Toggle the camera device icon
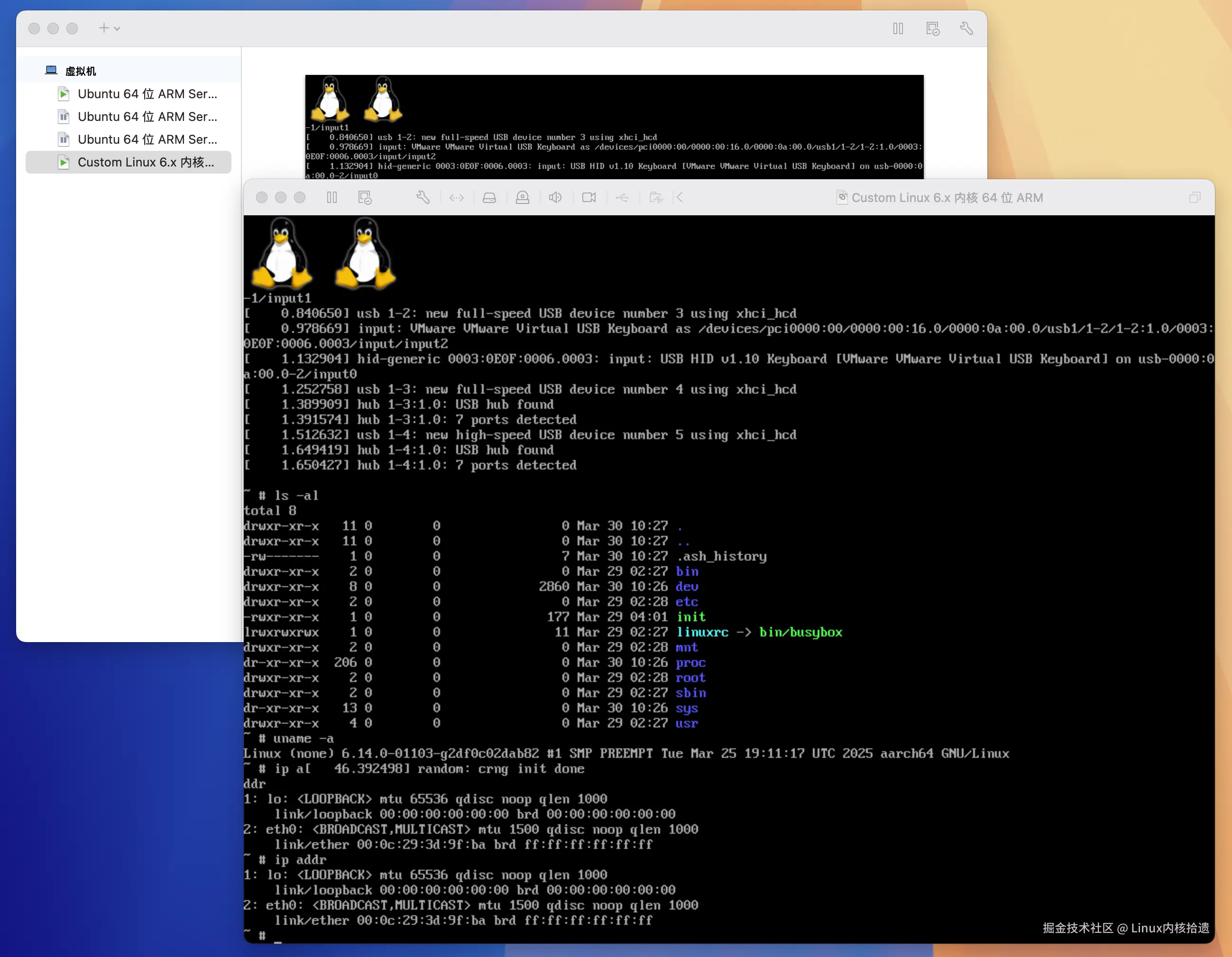Viewport: 1232px width, 957px height. click(589, 197)
